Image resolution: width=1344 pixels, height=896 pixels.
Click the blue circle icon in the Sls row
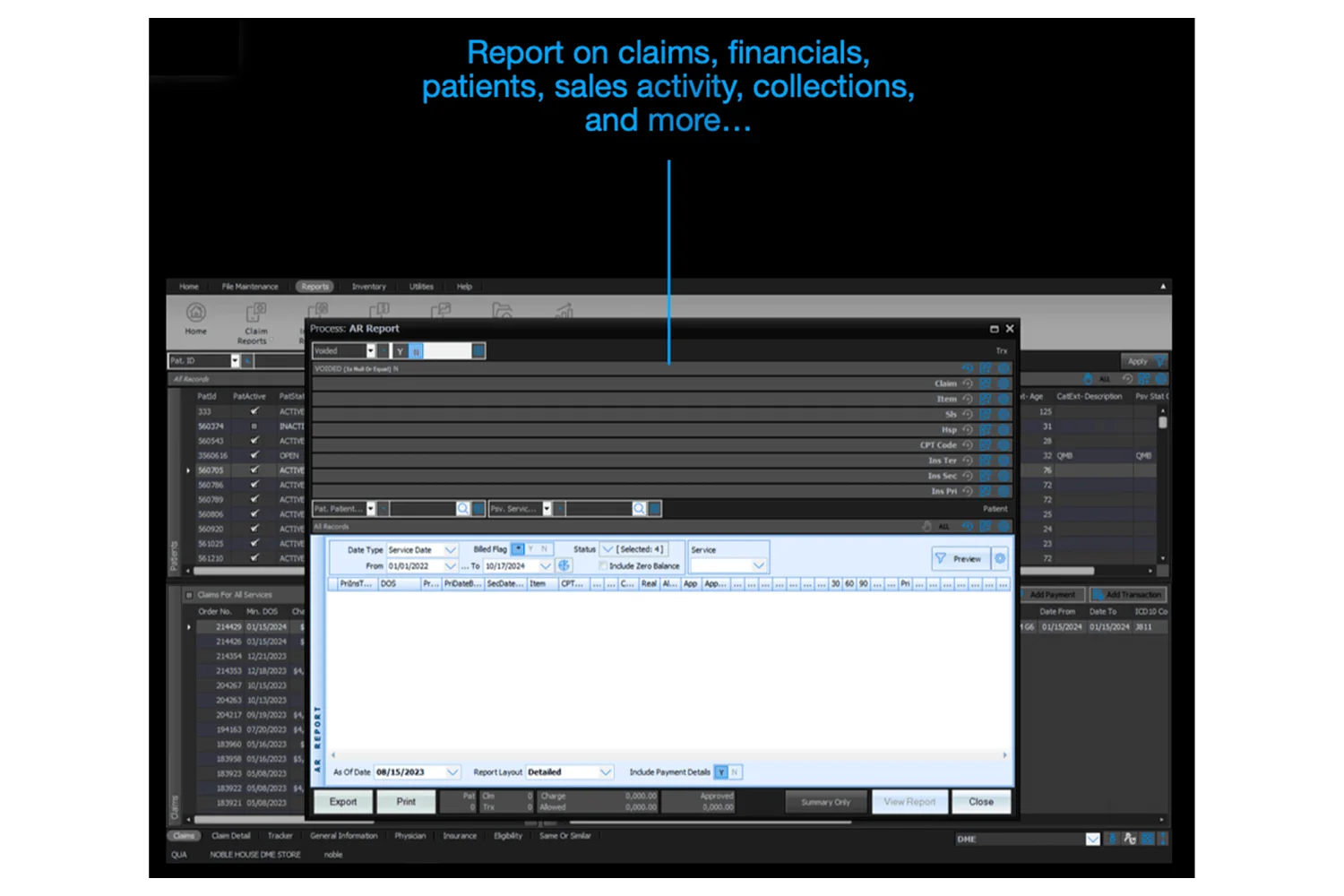(x=1004, y=414)
